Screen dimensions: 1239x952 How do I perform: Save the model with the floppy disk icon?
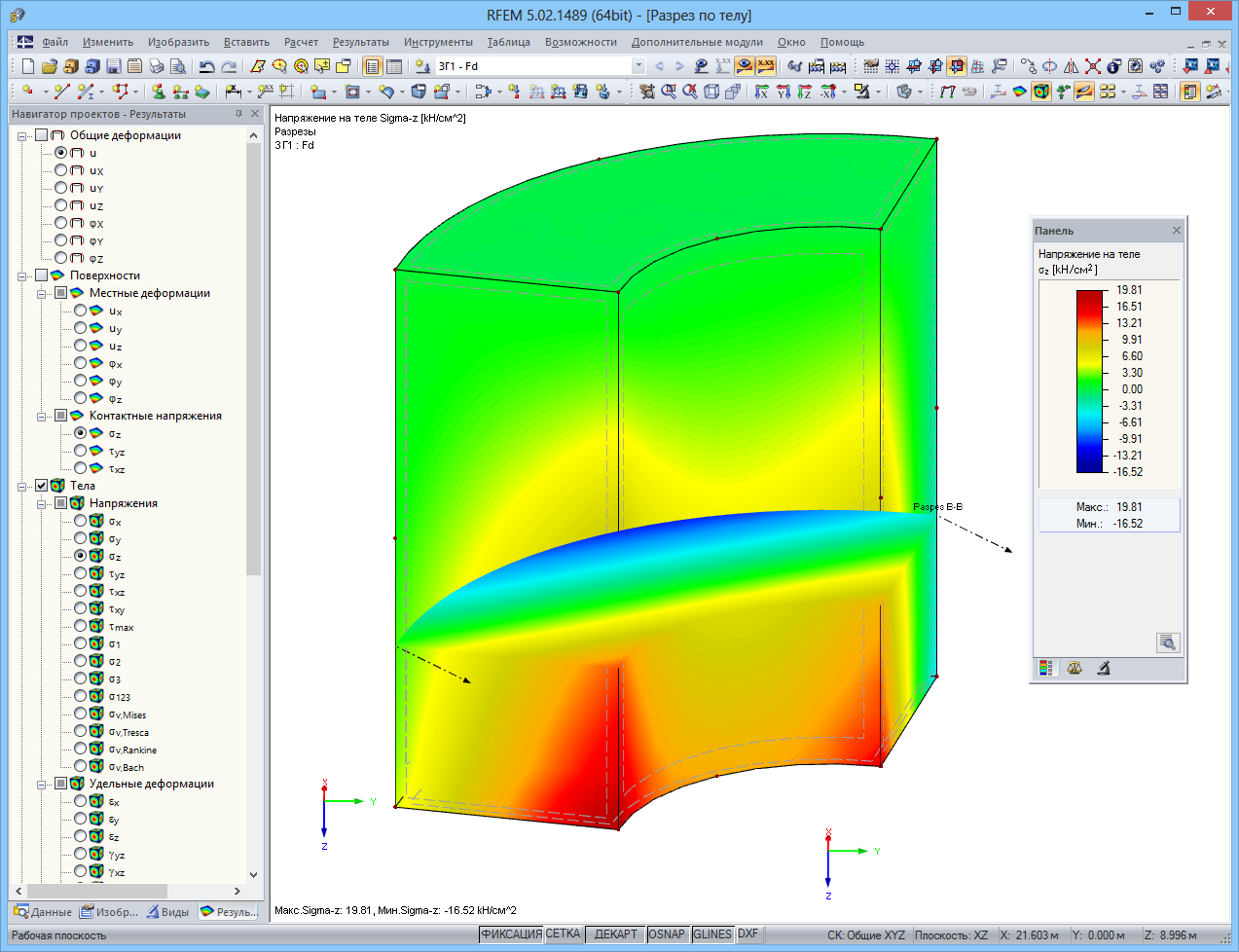[x=114, y=66]
